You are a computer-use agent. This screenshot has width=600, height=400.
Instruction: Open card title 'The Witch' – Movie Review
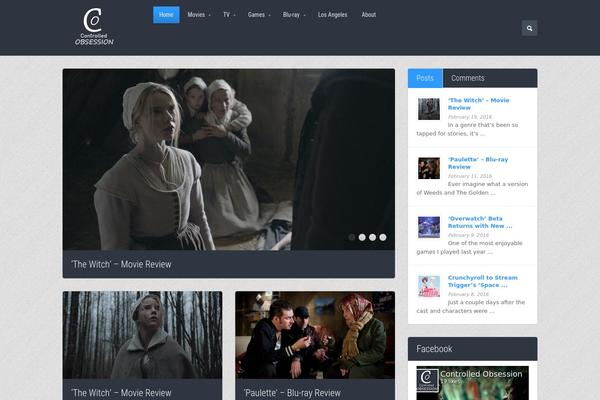tap(121, 393)
